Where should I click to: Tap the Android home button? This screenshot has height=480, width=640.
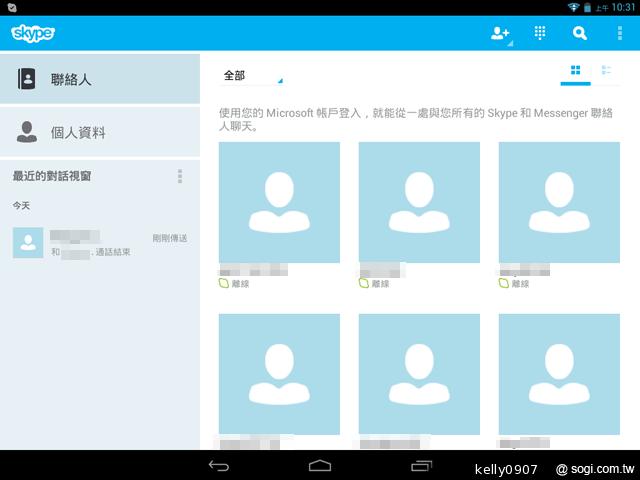click(320, 466)
